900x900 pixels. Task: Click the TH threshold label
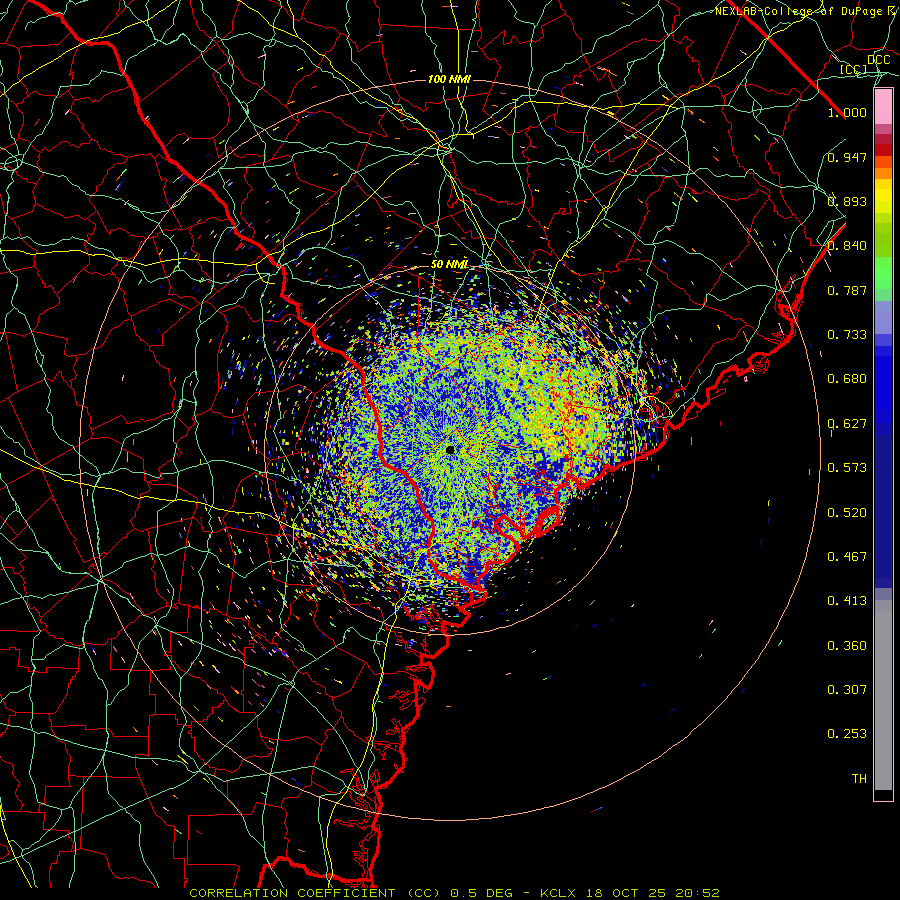click(x=859, y=779)
